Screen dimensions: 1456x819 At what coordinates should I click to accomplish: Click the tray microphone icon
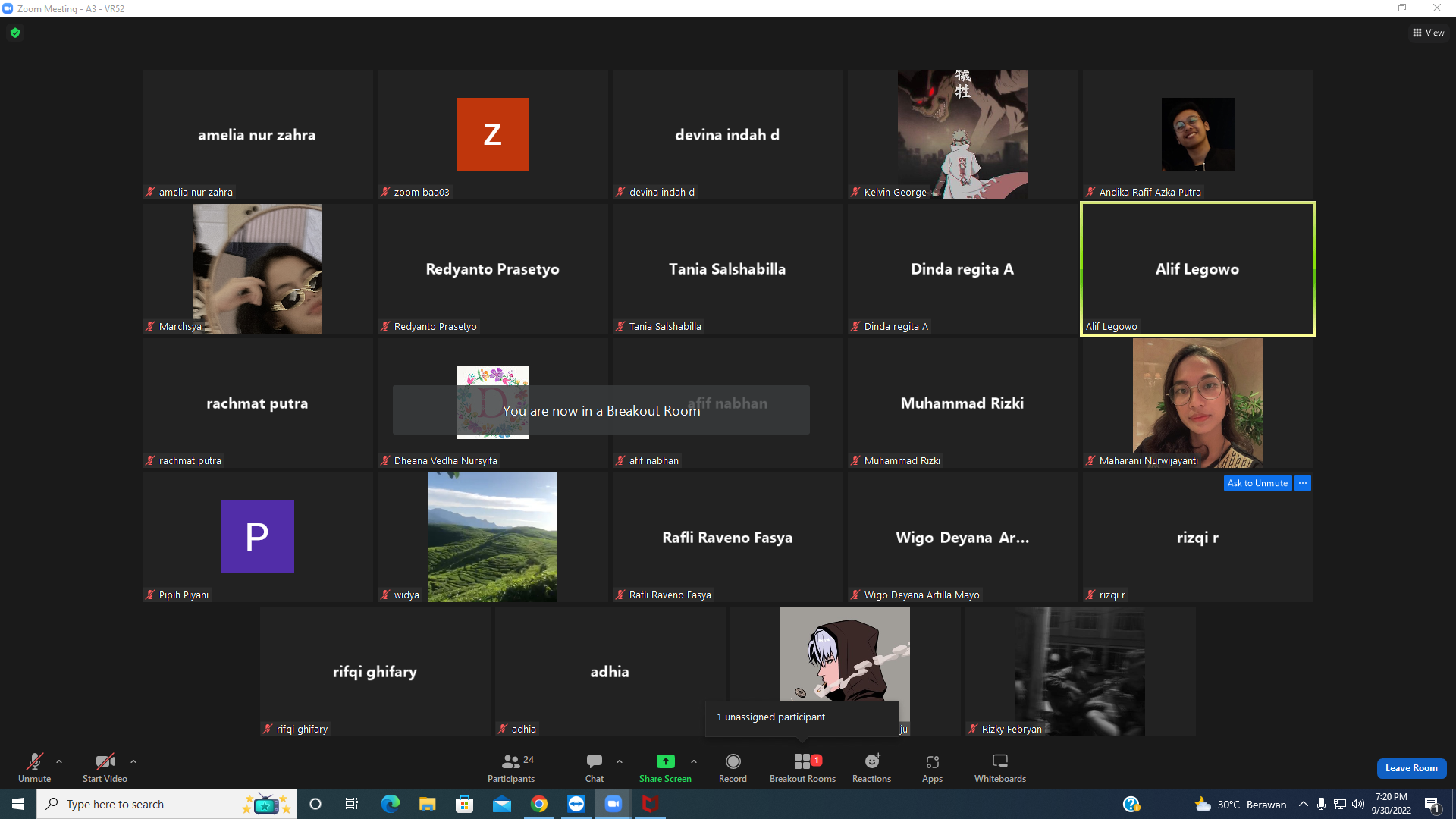point(1321,804)
